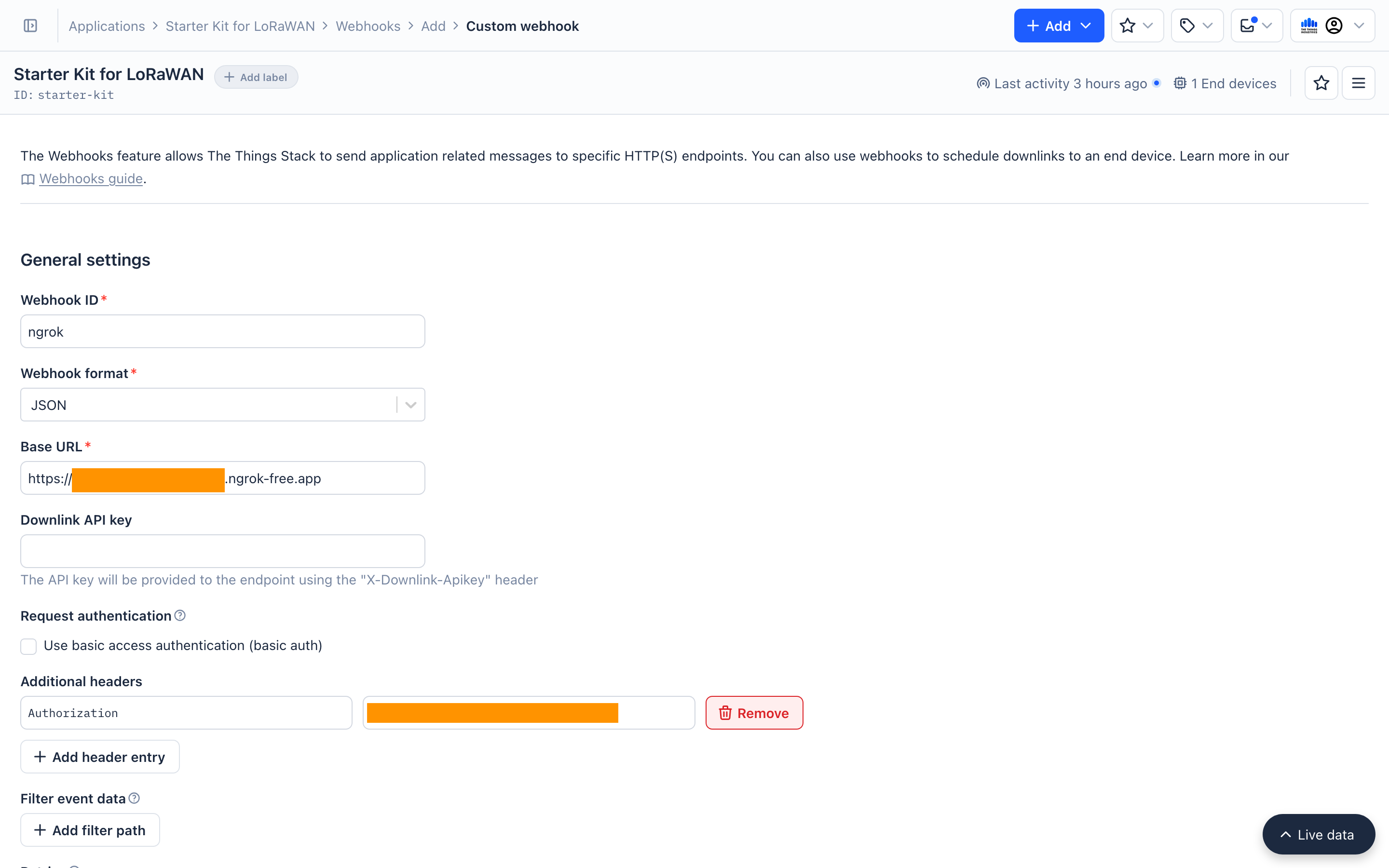Click the Request authentication help icon
This screenshot has width=1389, height=868.
pos(179,615)
